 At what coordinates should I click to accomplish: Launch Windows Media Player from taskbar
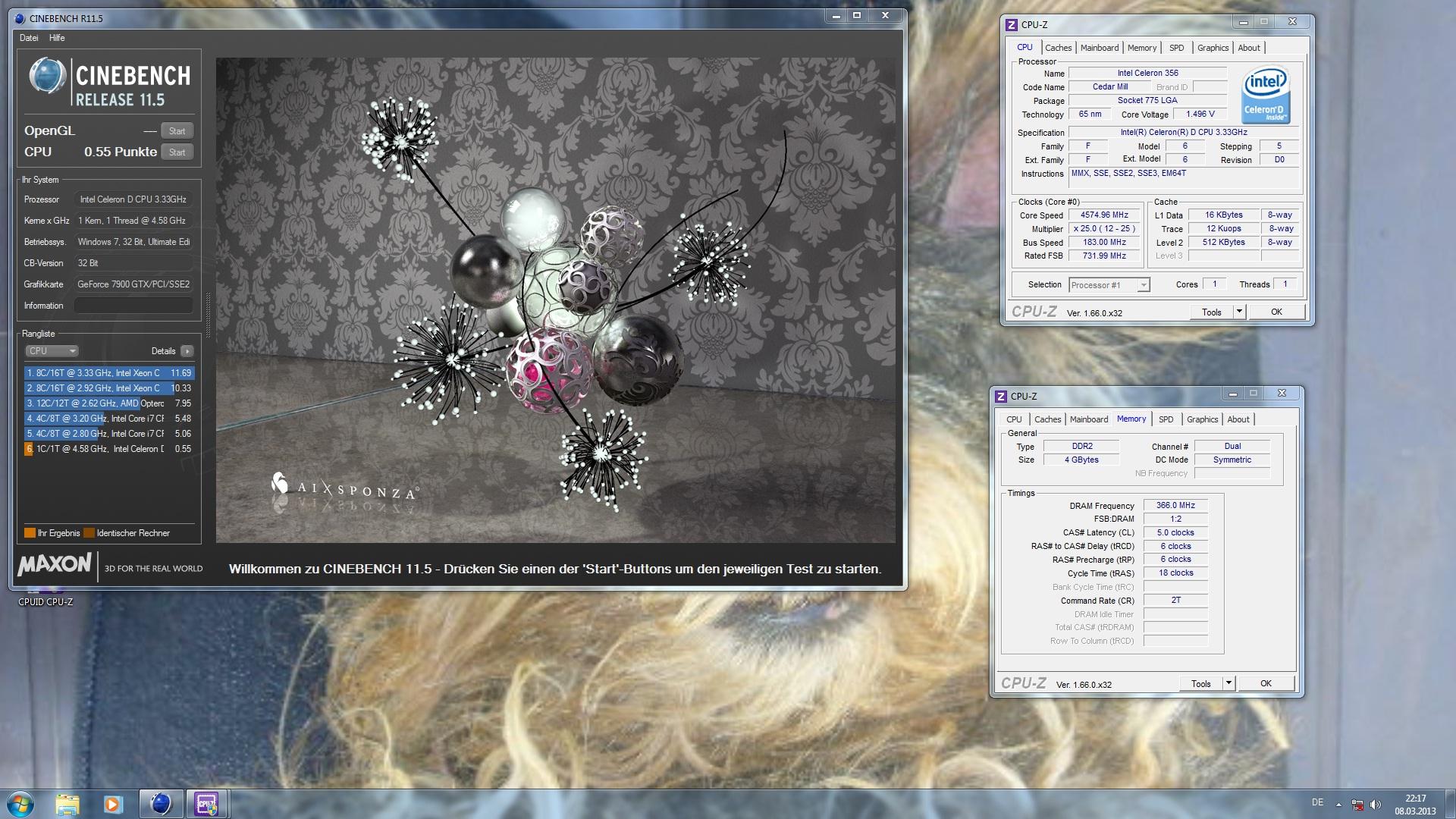pyautogui.click(x=113, y=804)
